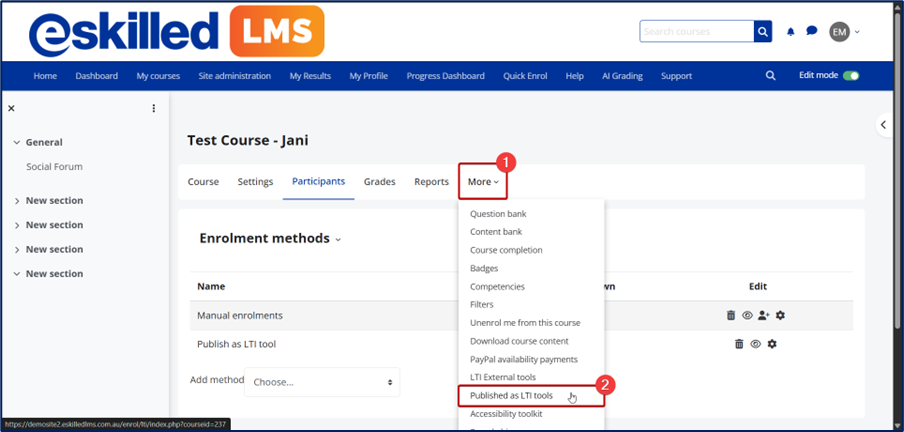Open settings gear for Publish as LTI tool
The height and width of the screenshot is (432, 904).
(x=772, y=344)
